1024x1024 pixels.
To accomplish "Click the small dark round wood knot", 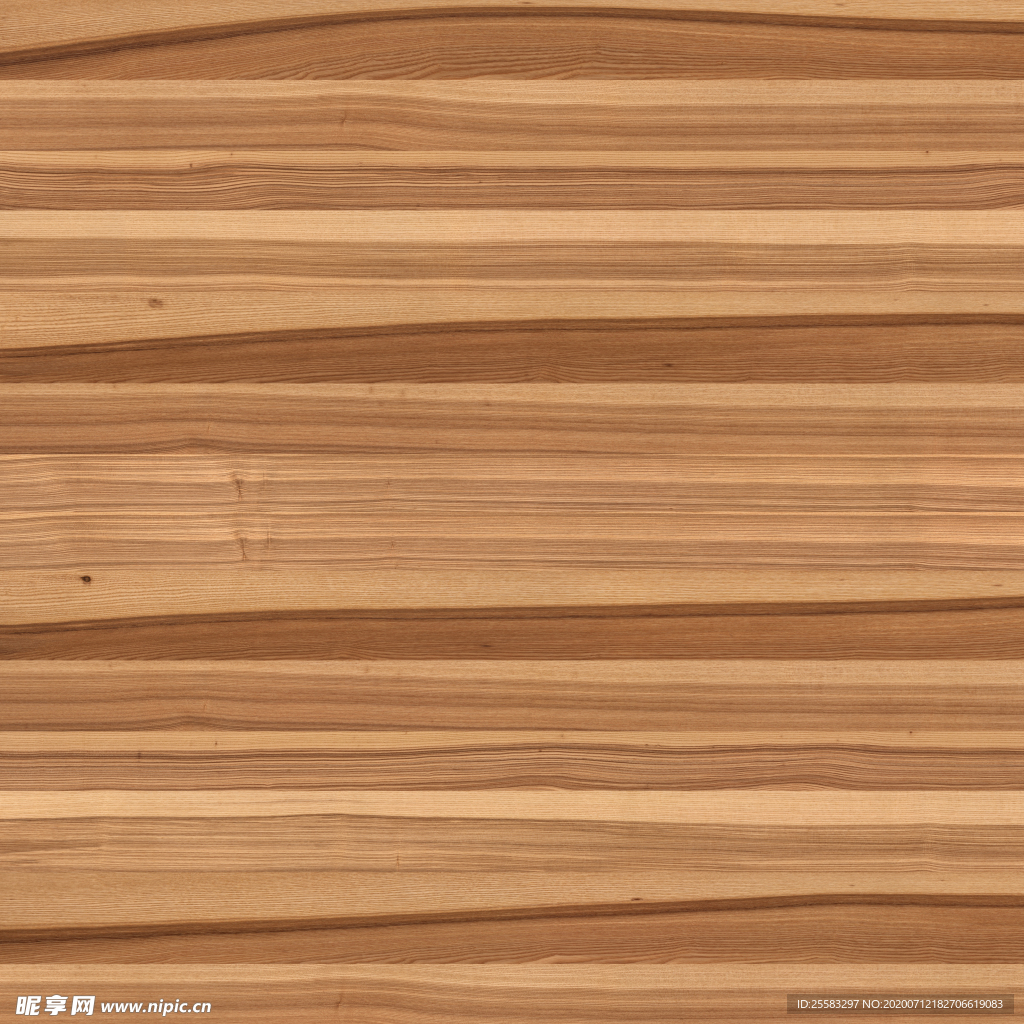I will coord(86,578).
